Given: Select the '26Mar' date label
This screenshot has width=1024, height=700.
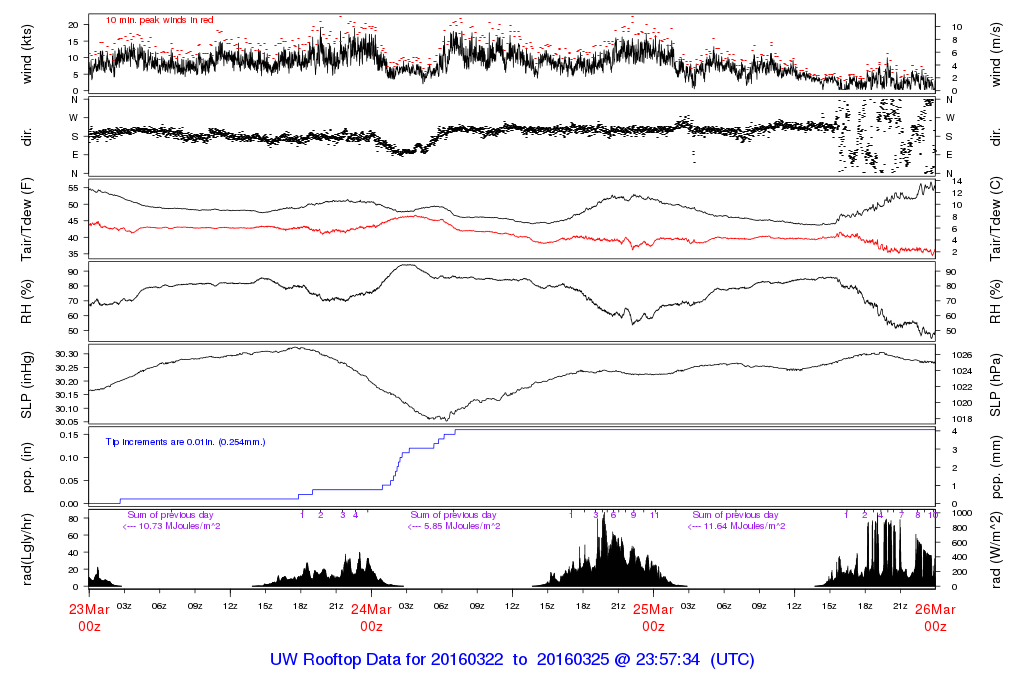Looking at the screenshot, I should (x=935, y=609).
